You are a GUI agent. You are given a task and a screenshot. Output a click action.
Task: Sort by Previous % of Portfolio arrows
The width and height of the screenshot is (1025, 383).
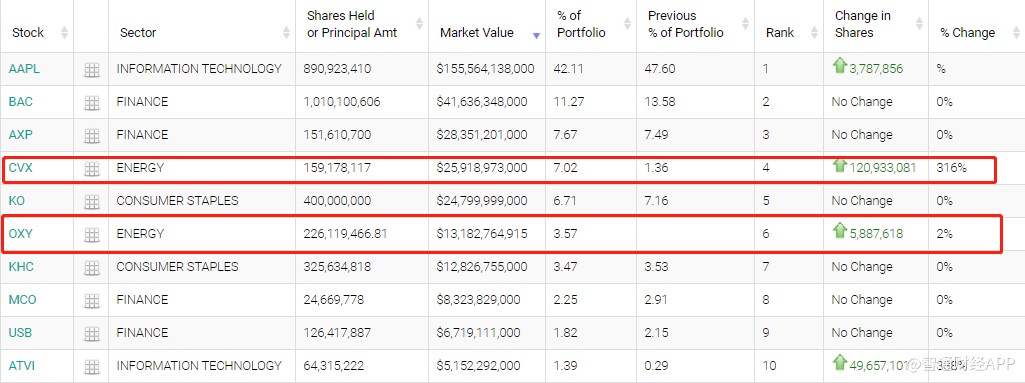point(745,24)
